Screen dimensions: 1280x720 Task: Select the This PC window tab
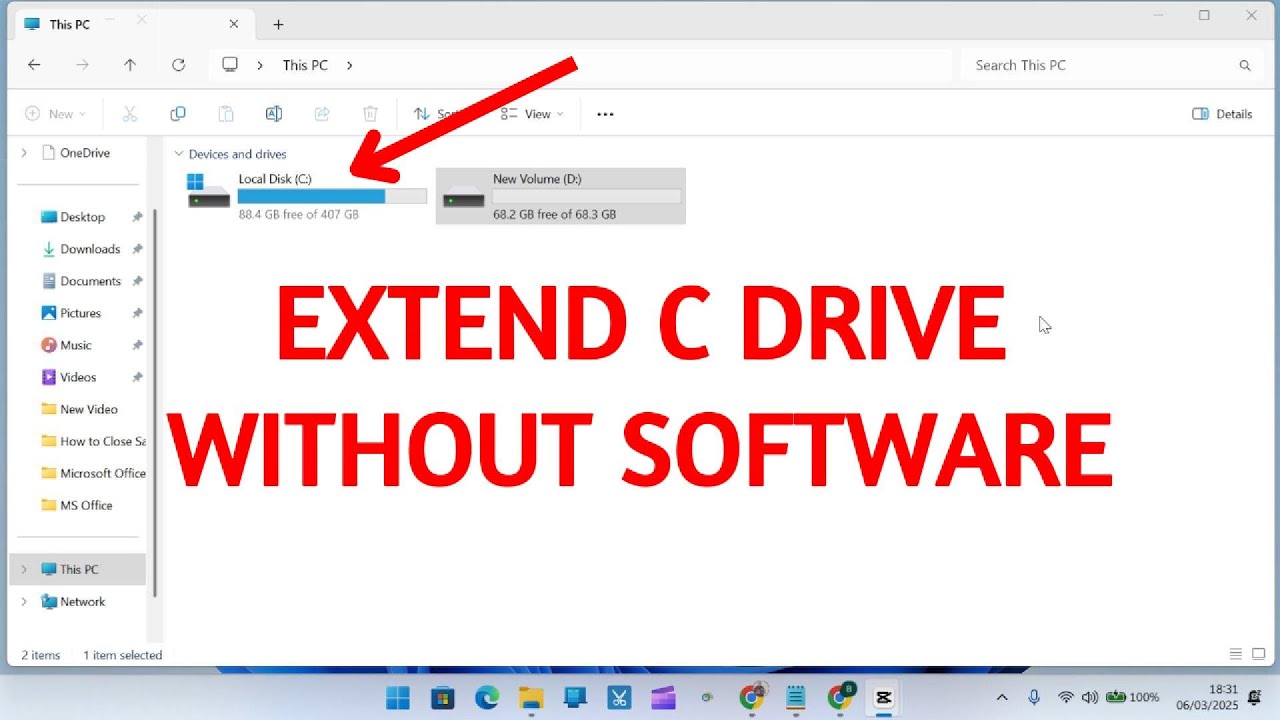click(133, 24)
